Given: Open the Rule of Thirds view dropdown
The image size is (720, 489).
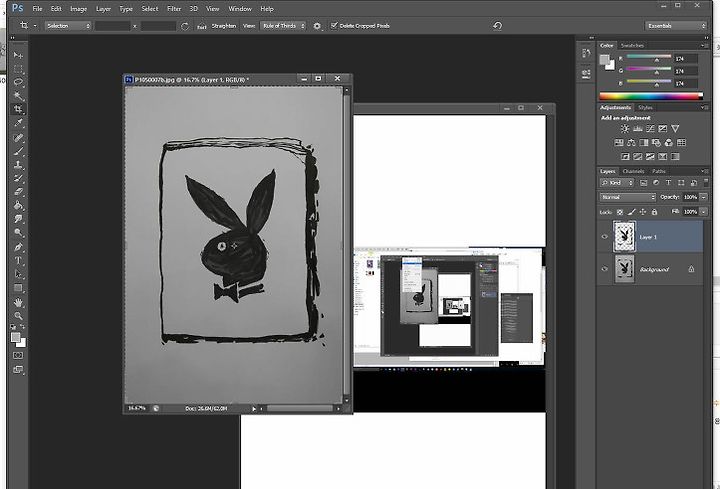Looking at the screenshot, I should click(283, 26).
